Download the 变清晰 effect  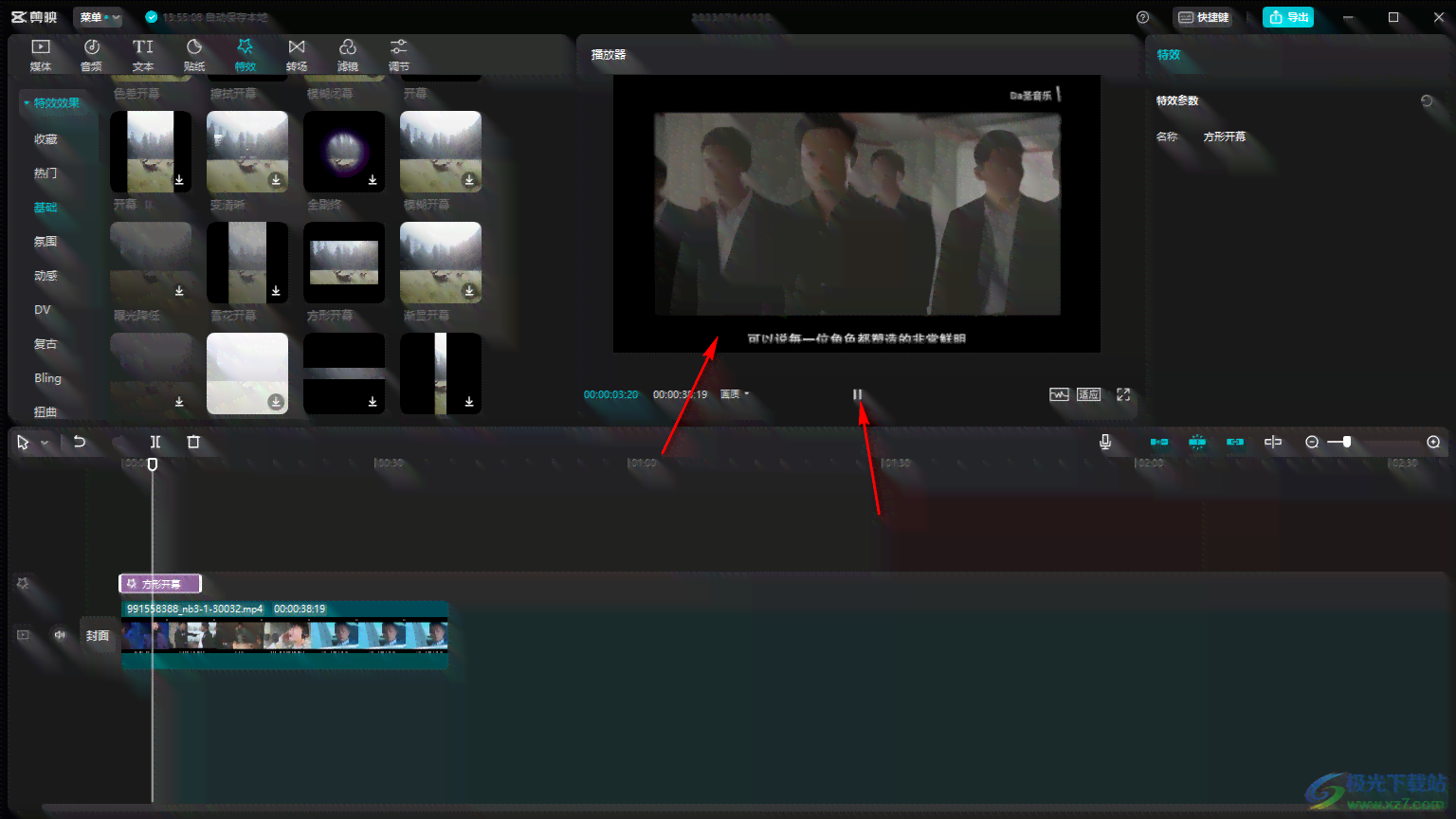tap(276, 180)
